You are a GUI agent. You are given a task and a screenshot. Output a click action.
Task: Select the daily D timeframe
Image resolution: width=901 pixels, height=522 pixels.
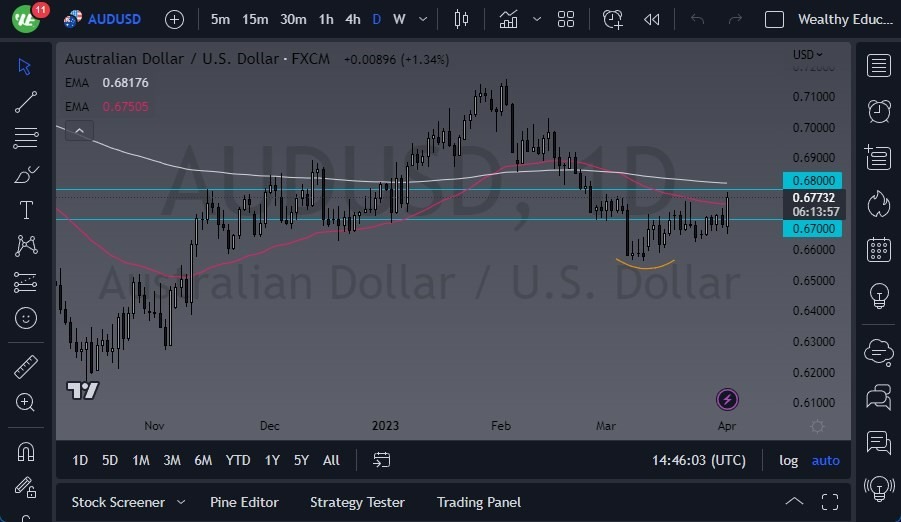[376, 20]
